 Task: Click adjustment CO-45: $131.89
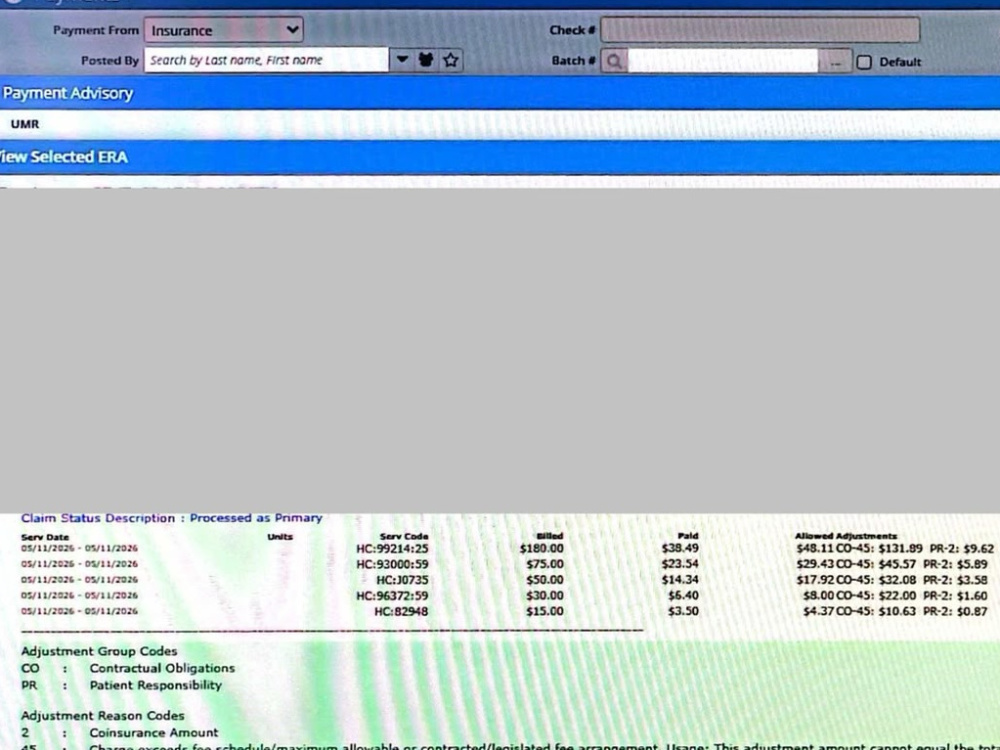pyautogui.click(x=879, y=548)
